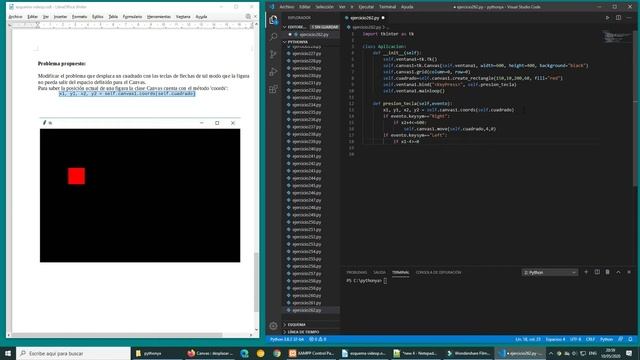The image size is (640, 360).
Task: Select the TERMINAL panel tab
Action: tap(400, 272)
